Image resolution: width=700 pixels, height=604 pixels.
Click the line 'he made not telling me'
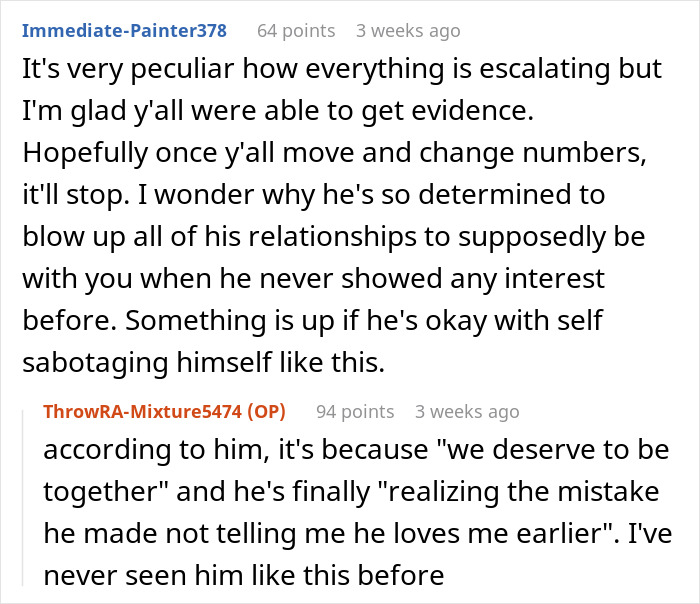(358, 533)
